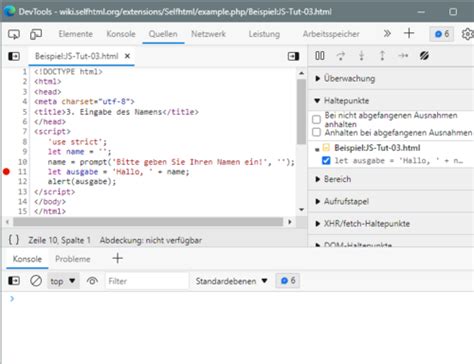Click the Edge logo in title bar
The image size is (474, 364).
pyautogui.click(x=9, y=11)
